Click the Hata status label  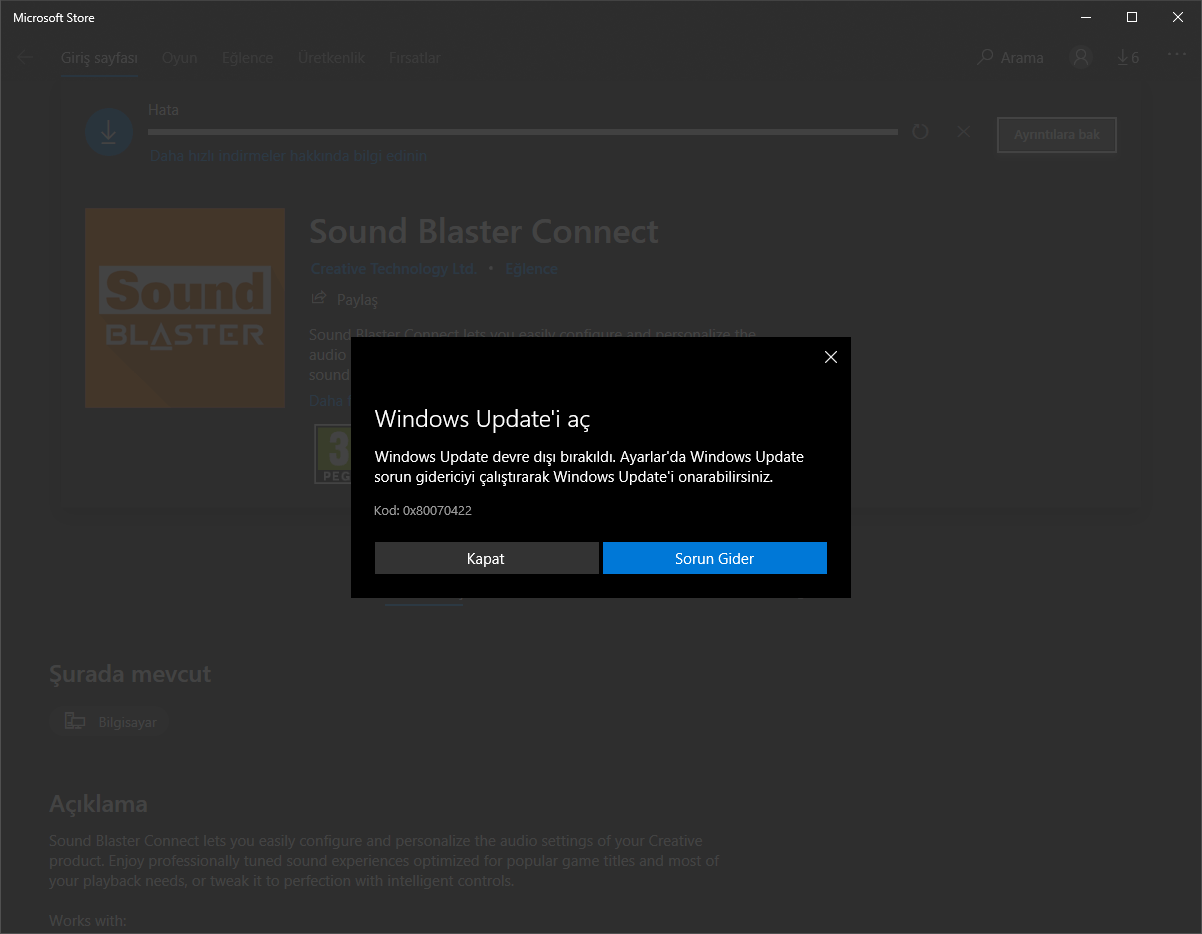coord(164,110)
